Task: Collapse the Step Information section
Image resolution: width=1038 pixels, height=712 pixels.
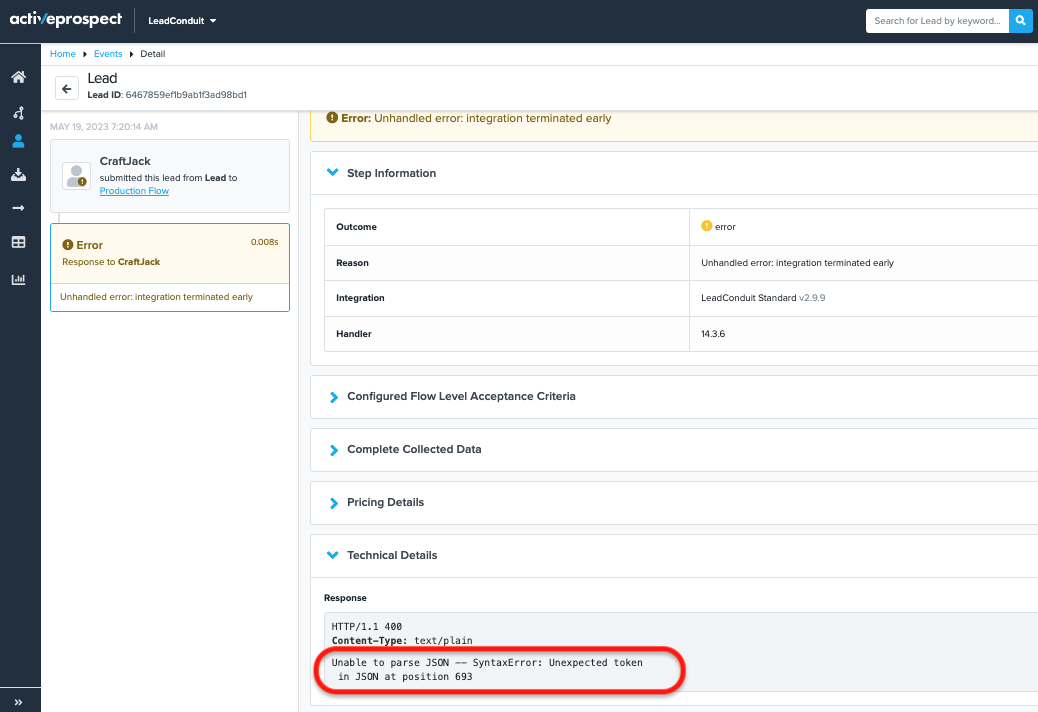Action: tap(333, 173)
